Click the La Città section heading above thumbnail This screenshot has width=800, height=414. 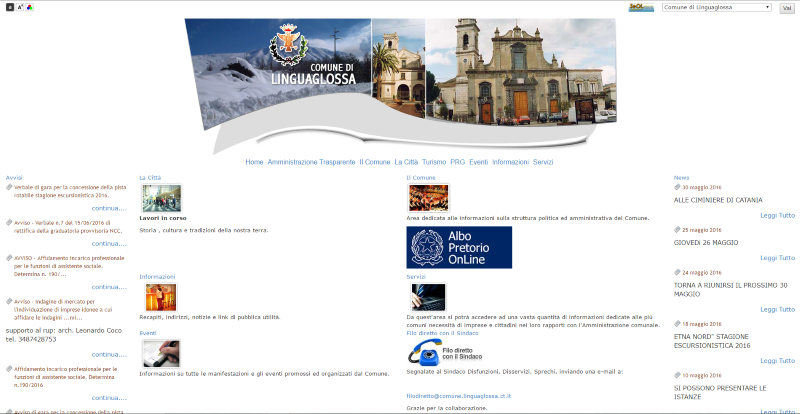pyautogui.click(x=150, y=178)
